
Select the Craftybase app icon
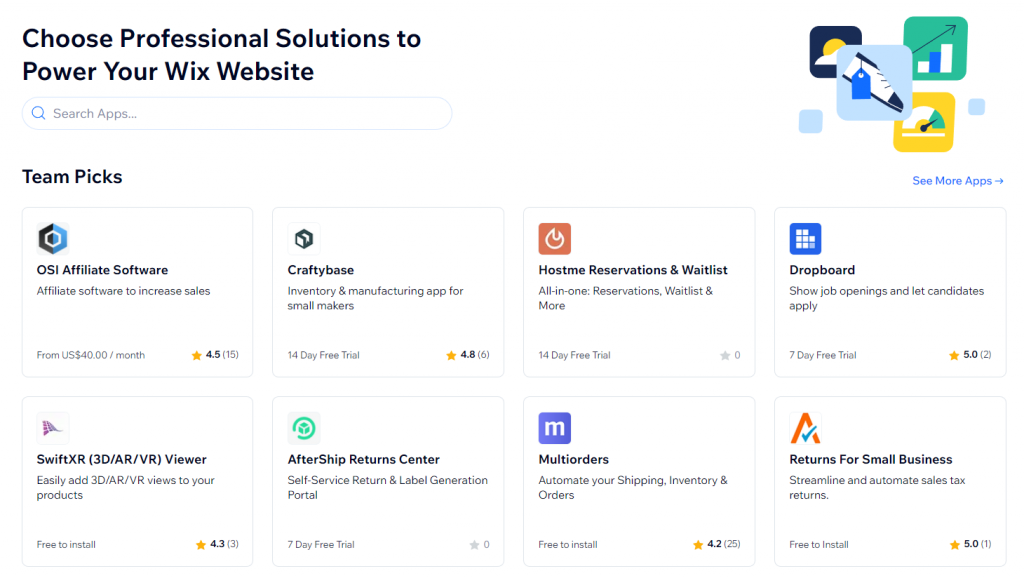point(303,238)
